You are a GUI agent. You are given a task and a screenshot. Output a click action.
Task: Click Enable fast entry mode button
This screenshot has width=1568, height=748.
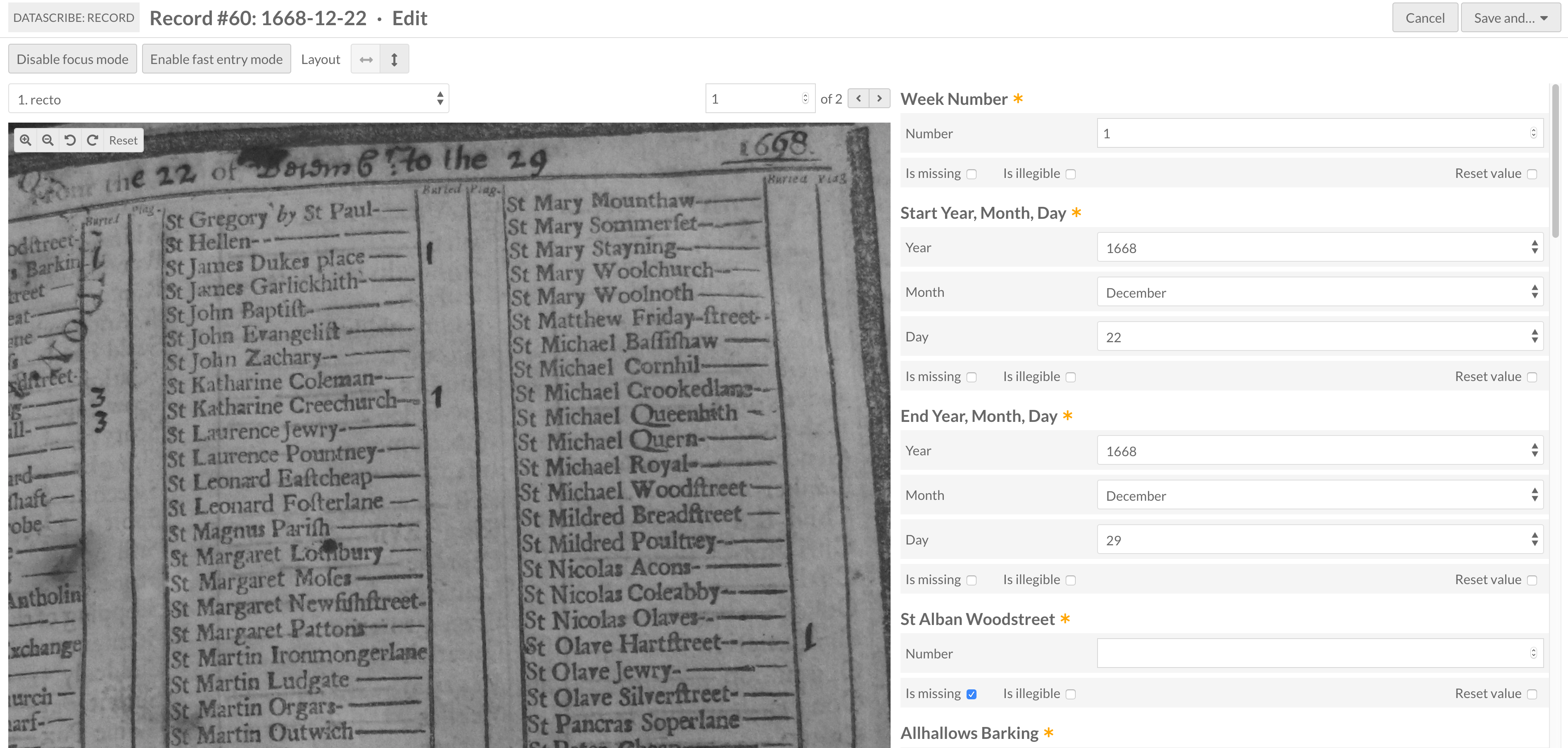[216, 59]
